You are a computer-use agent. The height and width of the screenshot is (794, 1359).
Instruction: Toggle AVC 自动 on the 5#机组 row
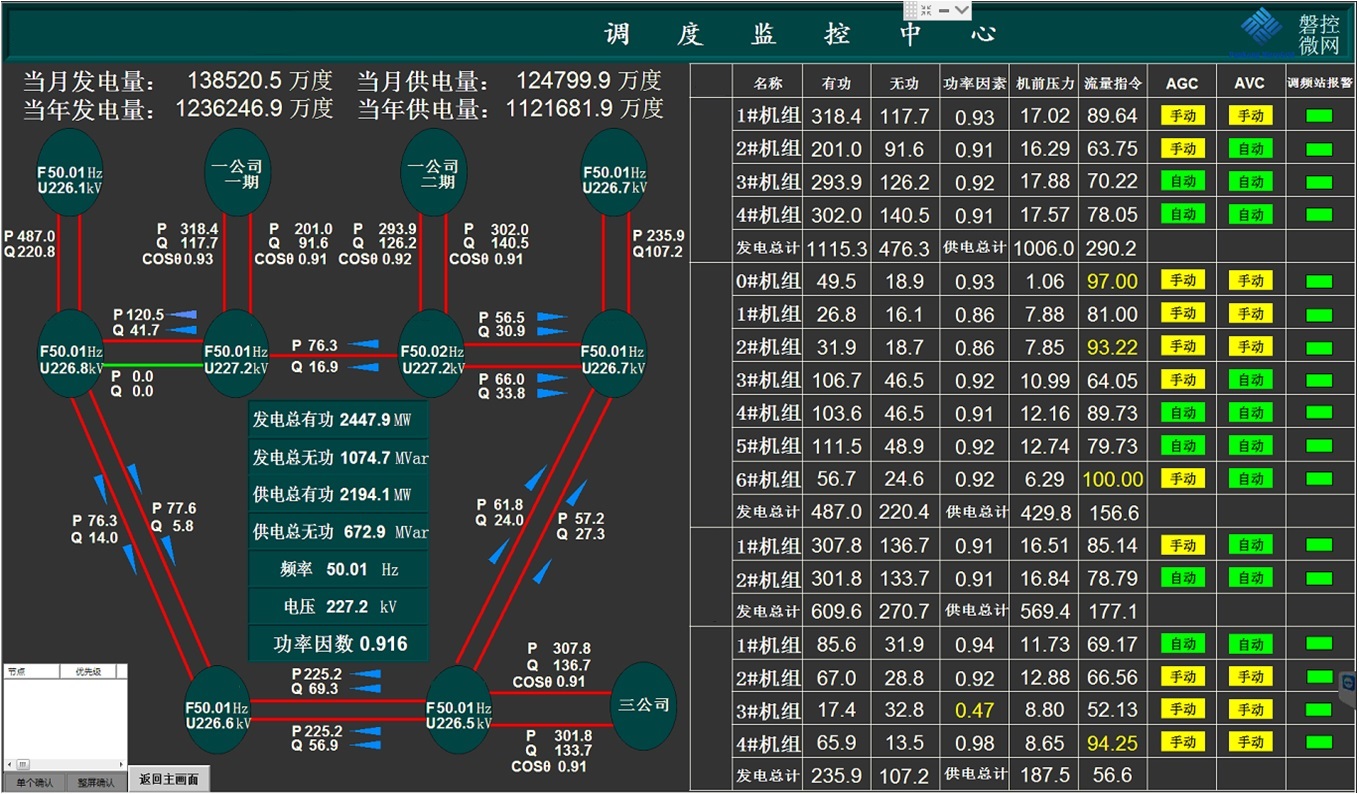pyautogui.click(x=1250, y=446)
